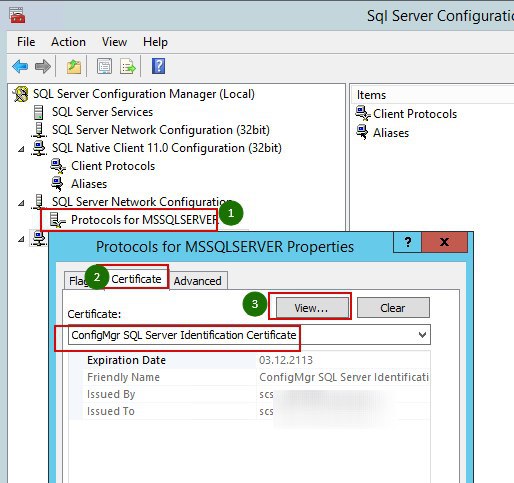Image resolution: width=514 pixels, height=483 pixels.
Task: Click the Friendly Name property row
Action: click(249, 377)
